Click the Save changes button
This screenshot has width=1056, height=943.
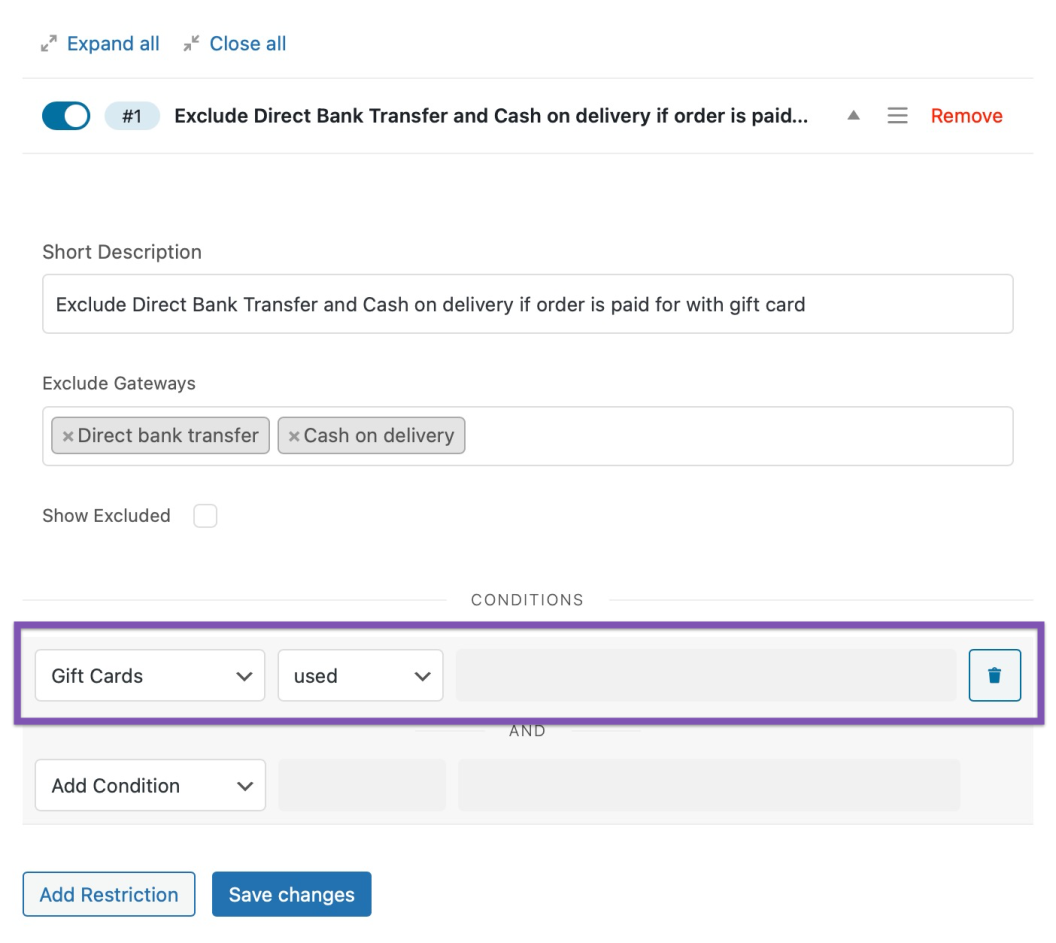click(x=291, y=894)
